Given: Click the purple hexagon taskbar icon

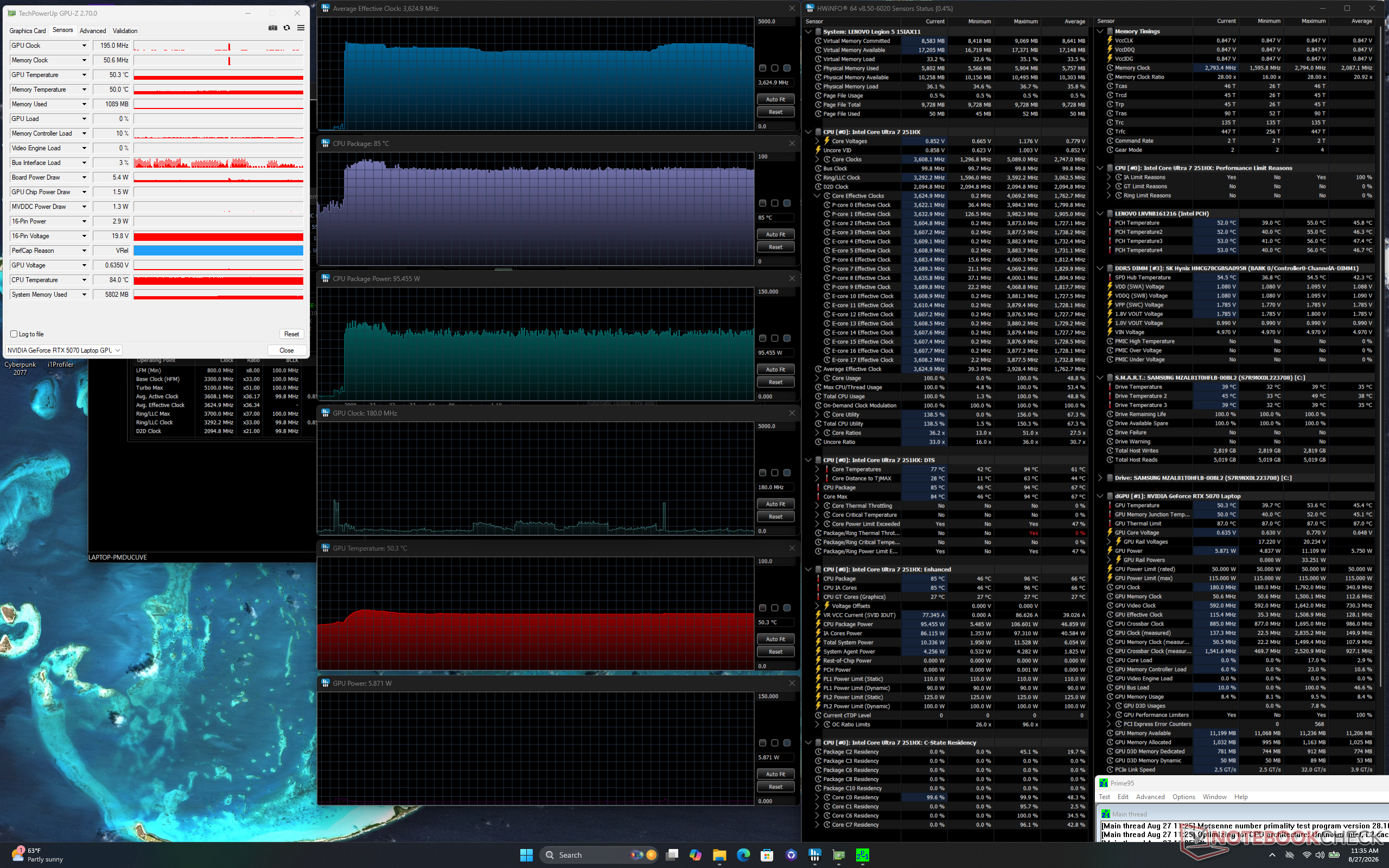Looking at the screenshot, I should [791, 855].
